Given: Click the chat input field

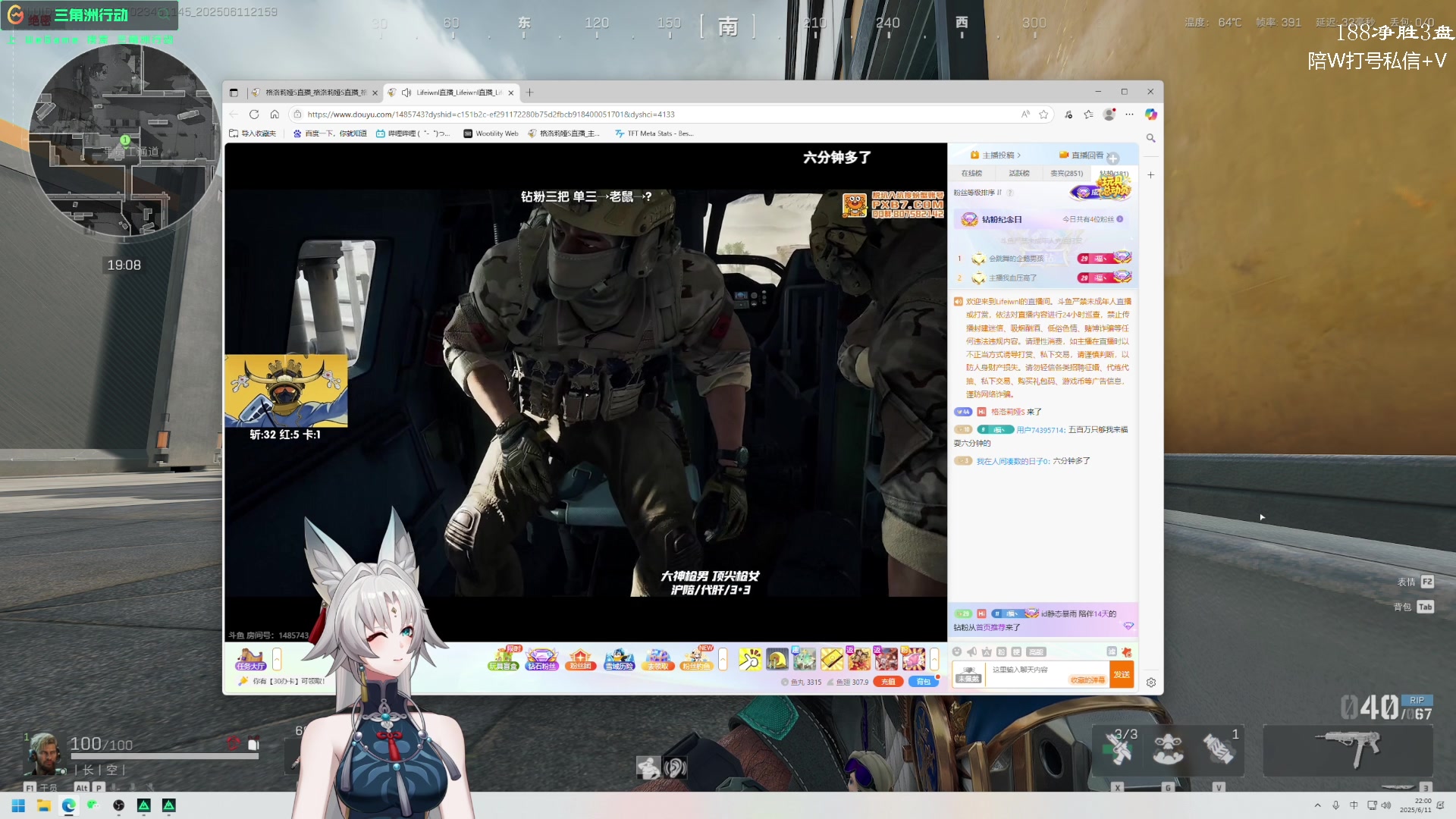Looking at the screenshot, I should click(1046, 674).
